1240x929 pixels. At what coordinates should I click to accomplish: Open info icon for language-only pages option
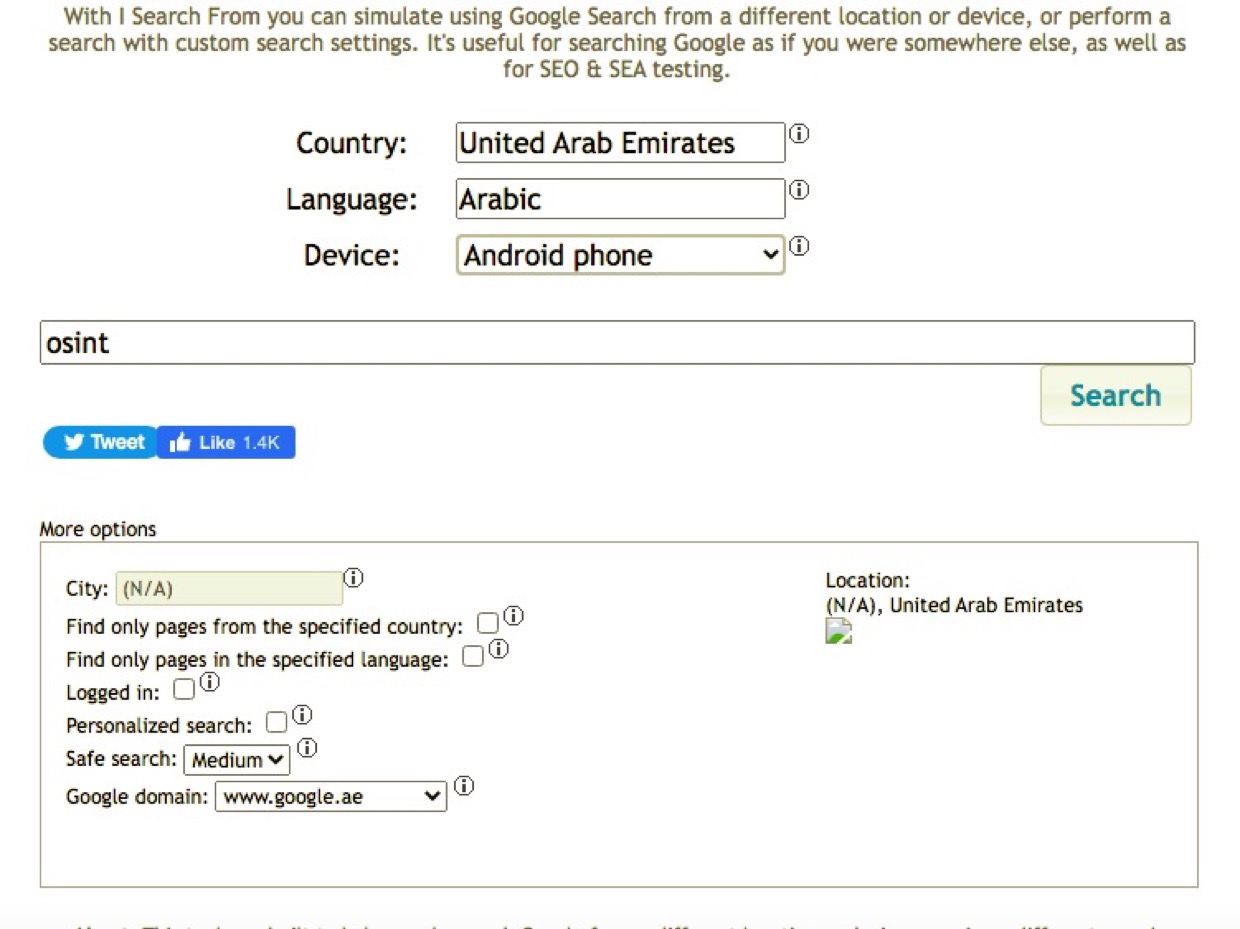point(498,649)
